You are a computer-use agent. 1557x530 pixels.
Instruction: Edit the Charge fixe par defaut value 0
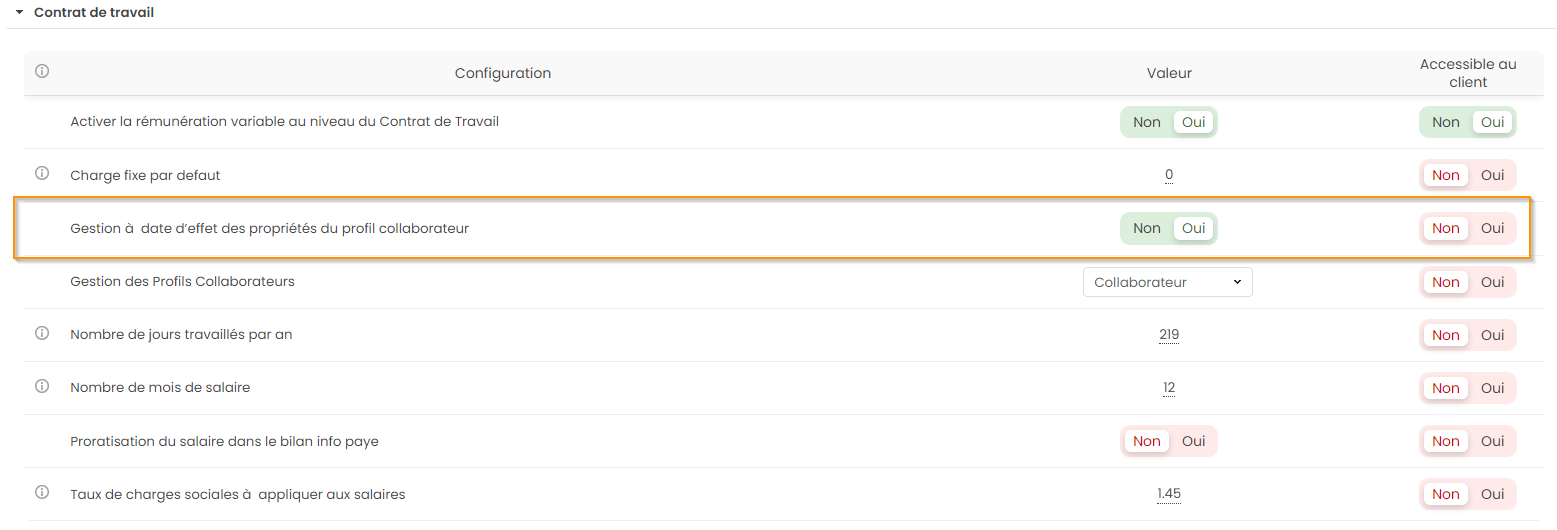tap(1169, 175)
